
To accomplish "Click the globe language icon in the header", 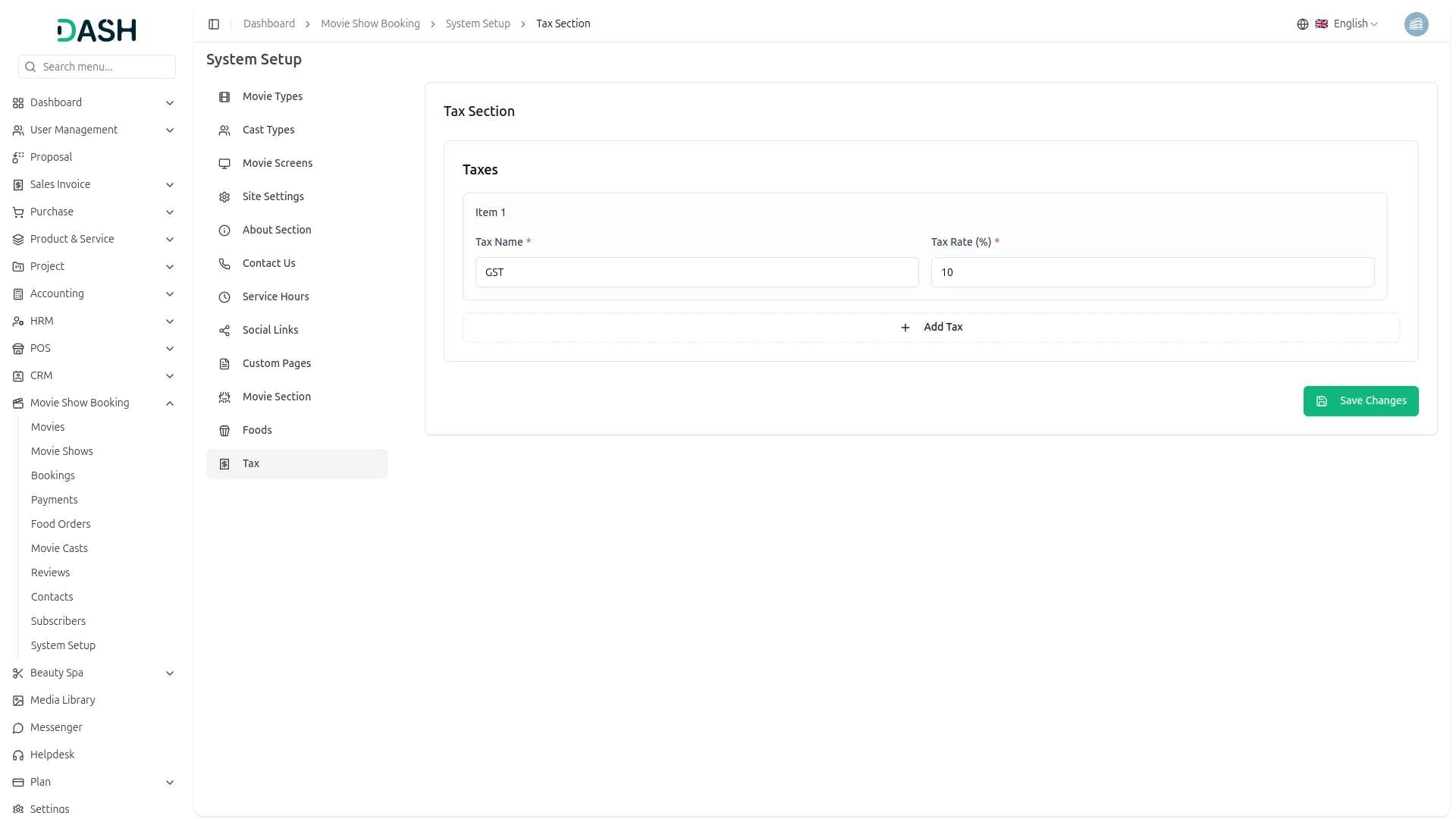I will [x=1302, y=24].
